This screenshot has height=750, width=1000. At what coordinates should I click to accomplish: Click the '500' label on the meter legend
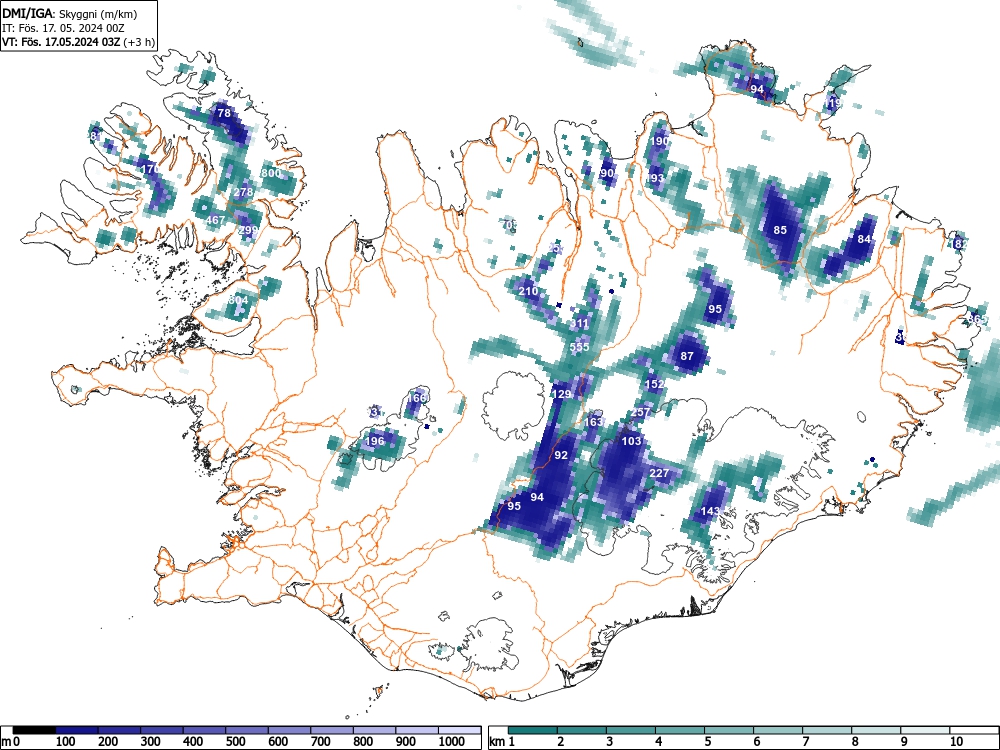(x=235, y=742)
